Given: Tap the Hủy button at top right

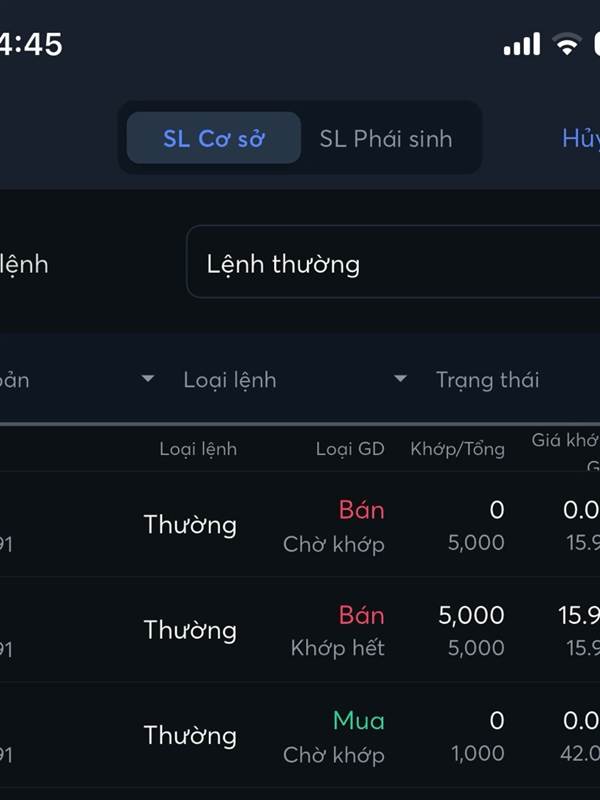Looking at the screenshot, I should pyautogui.click(x=580, y=139).
